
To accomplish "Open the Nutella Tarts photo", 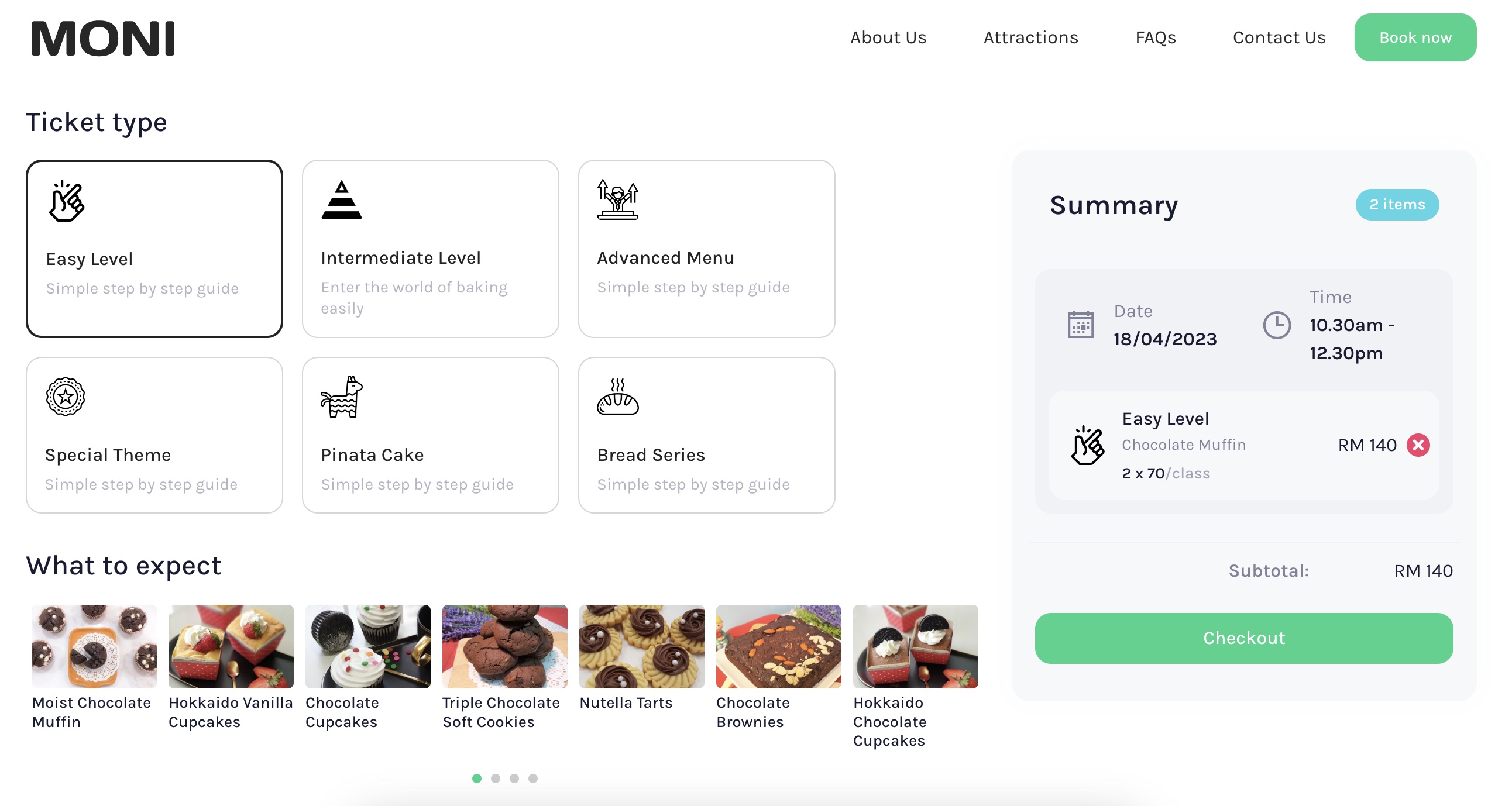I will (641, 646).
